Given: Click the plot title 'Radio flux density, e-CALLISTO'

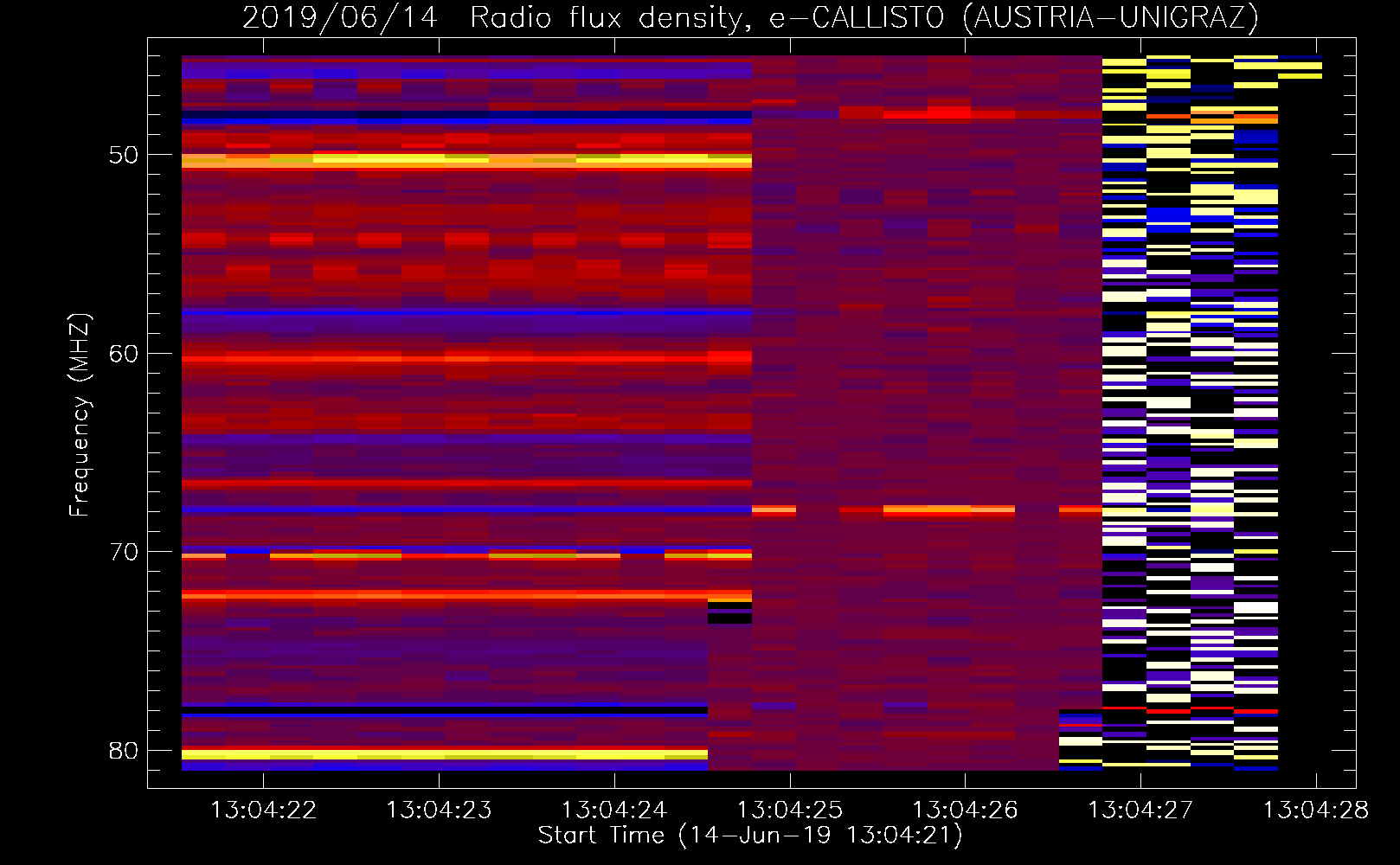Looking at the screenshot, I should point(707,18).
